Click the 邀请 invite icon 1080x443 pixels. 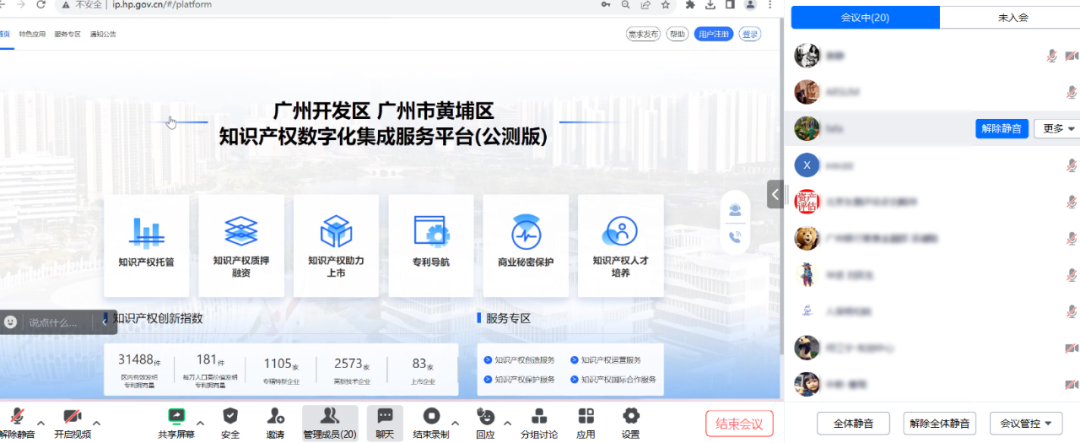[275, 416]
